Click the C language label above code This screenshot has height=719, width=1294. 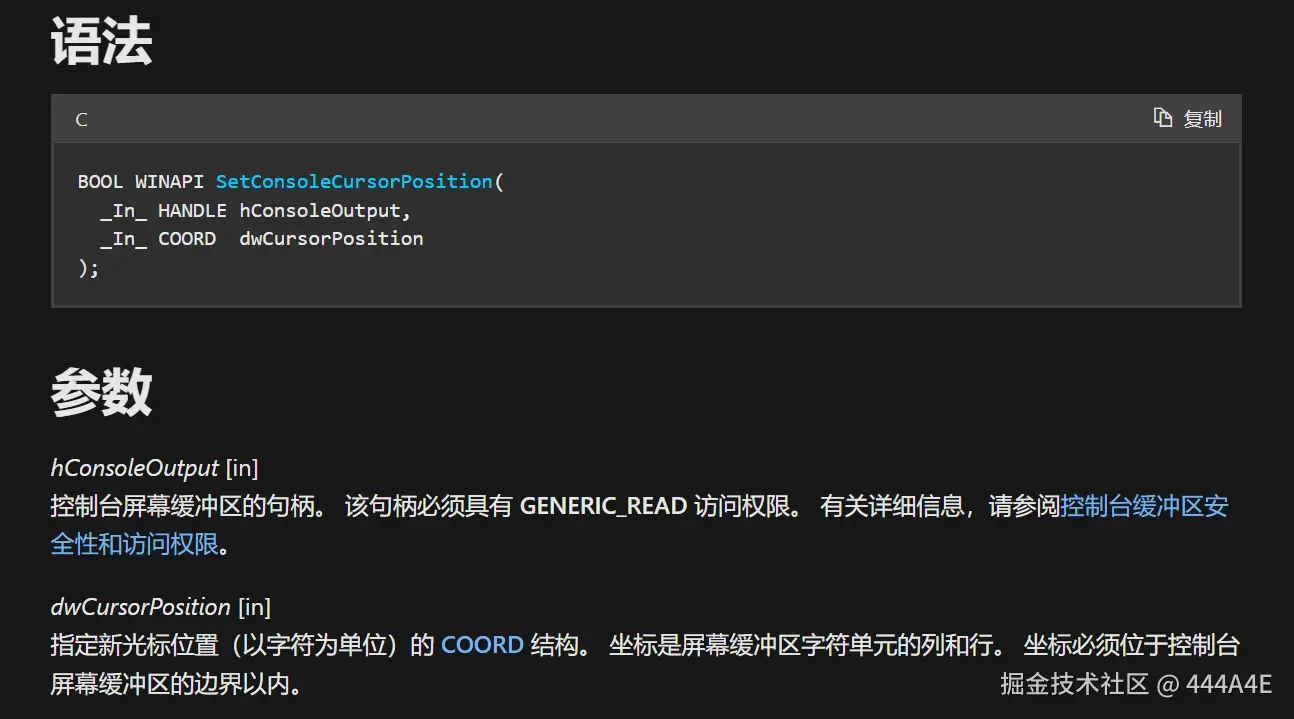click(x=81, y=120)
